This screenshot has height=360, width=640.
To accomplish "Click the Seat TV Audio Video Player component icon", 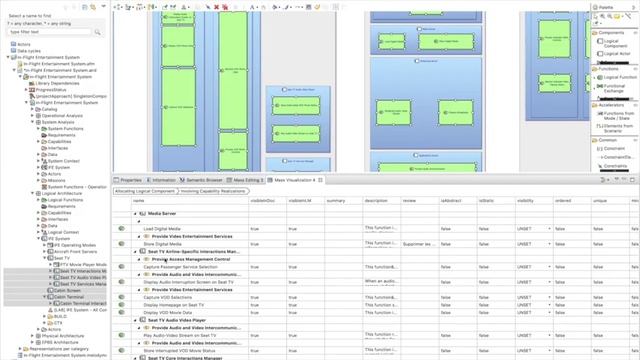I will [x=143, y=320].
